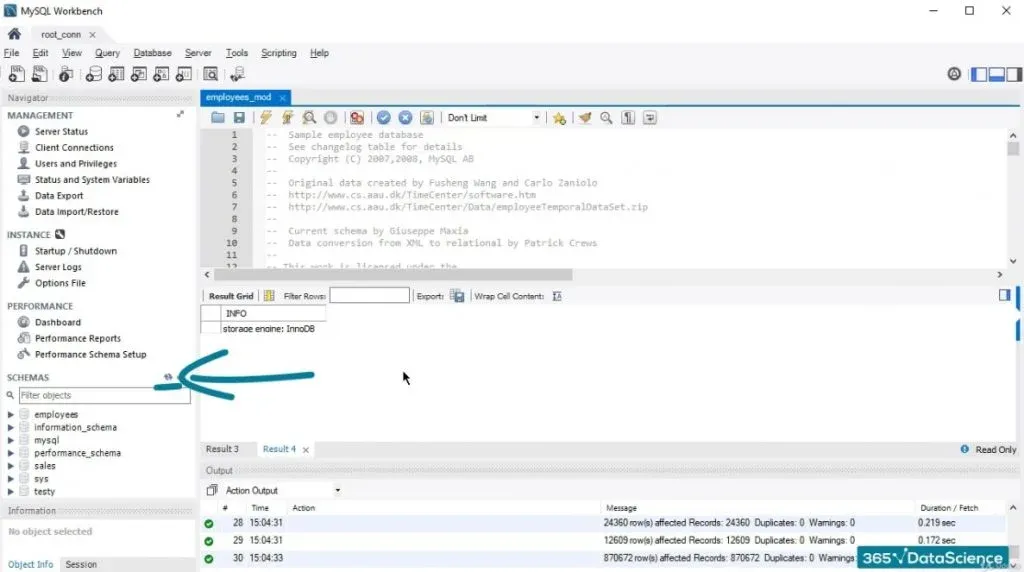Open the Don't Limit rows dropdown
Image resolution: width=1024 pixels, height=572 pixels.
coord(494,118)
